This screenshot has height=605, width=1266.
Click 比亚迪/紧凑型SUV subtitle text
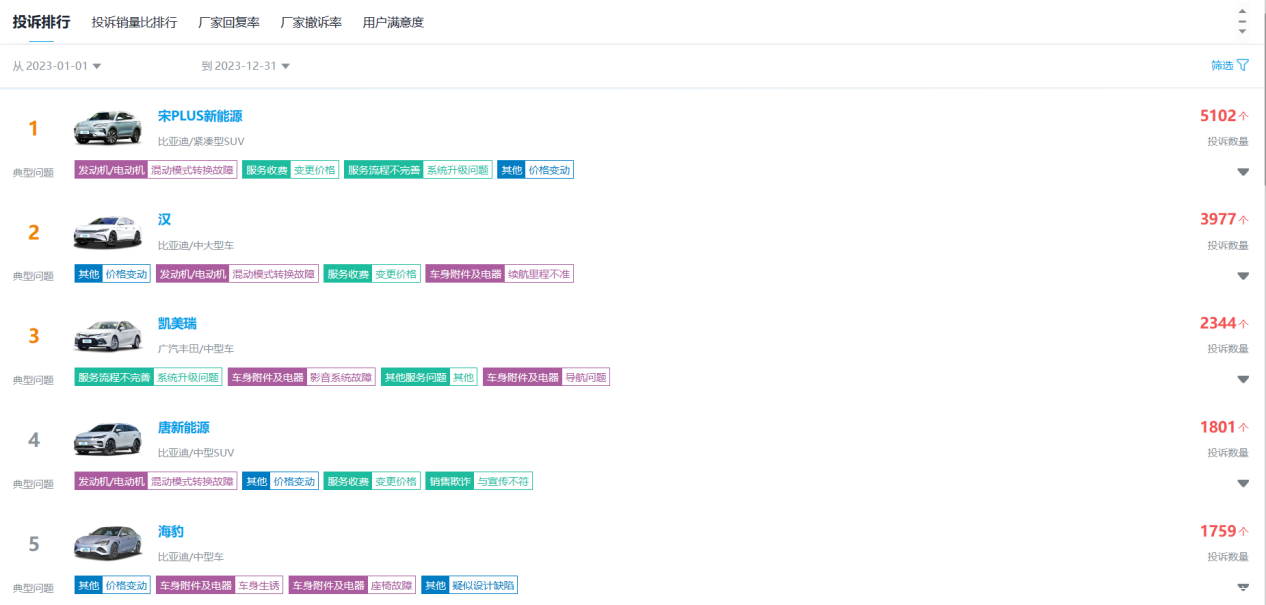[201, 142]
